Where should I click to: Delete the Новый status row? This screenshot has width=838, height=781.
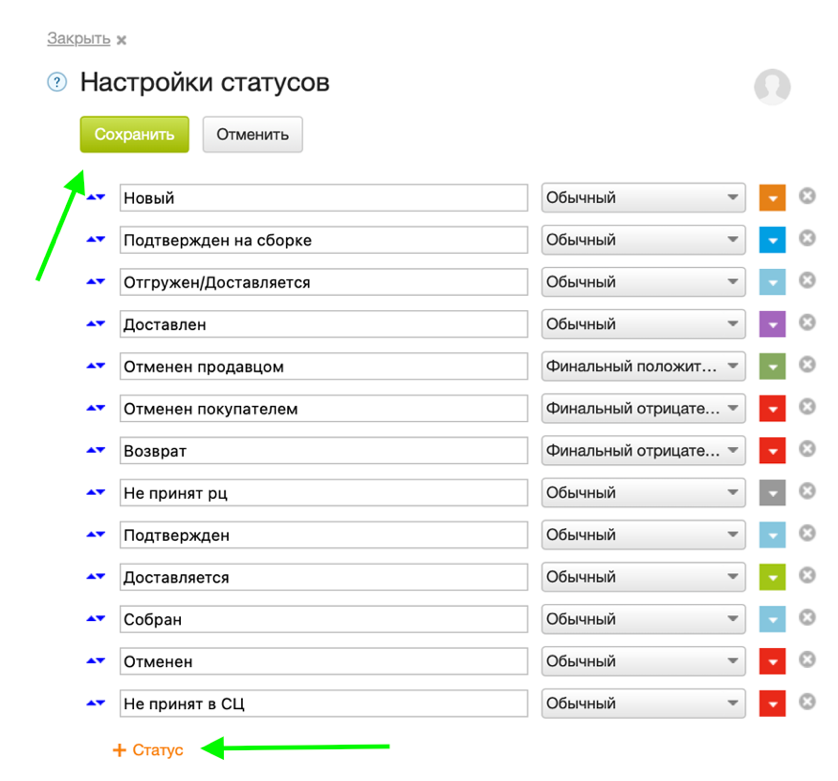[x=807, y=197]
